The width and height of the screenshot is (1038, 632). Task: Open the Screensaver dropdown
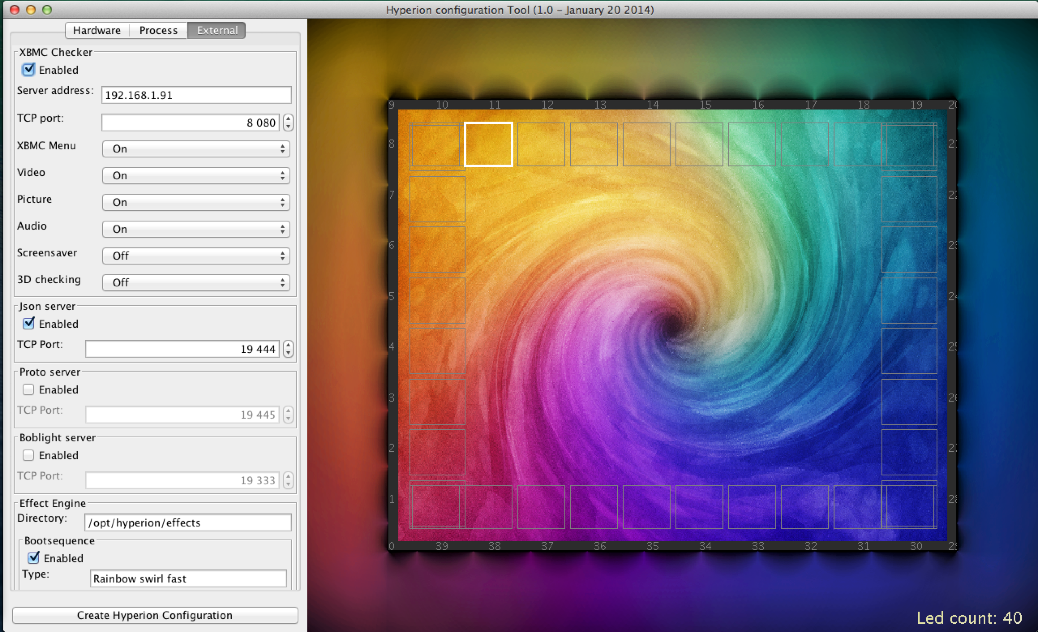tap(196, 255)
